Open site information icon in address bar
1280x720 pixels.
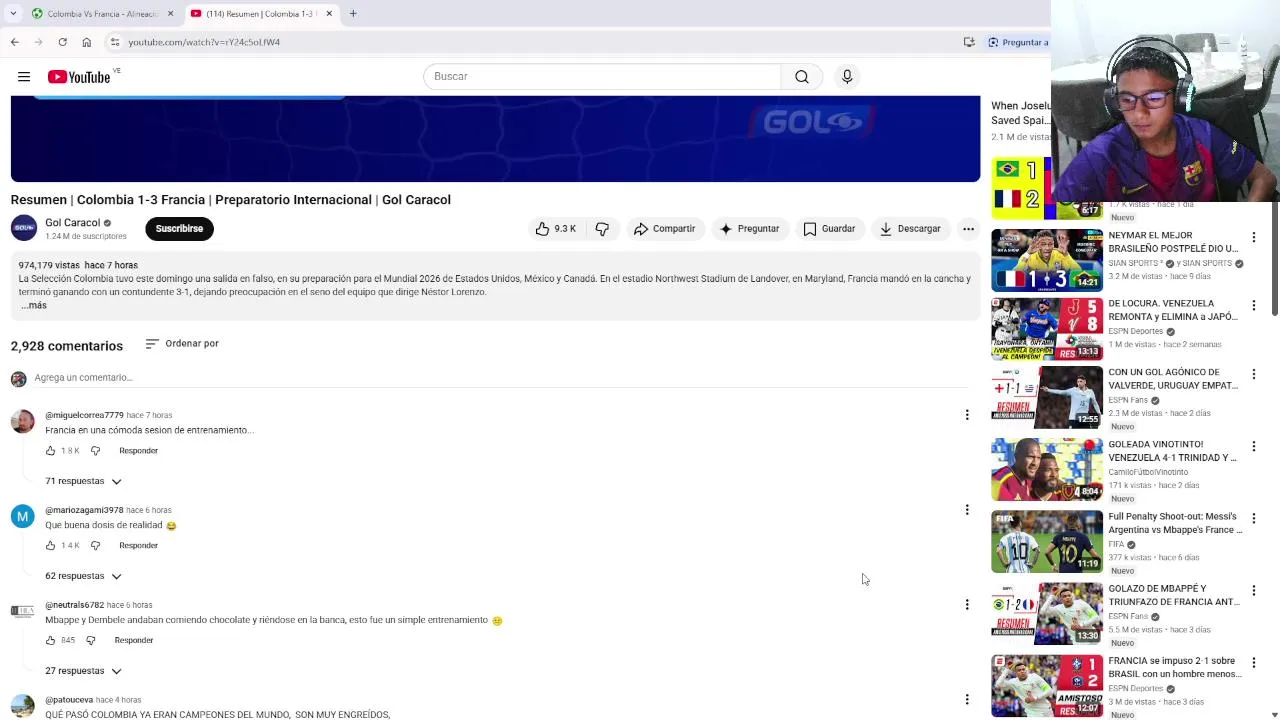click(115, 42)
